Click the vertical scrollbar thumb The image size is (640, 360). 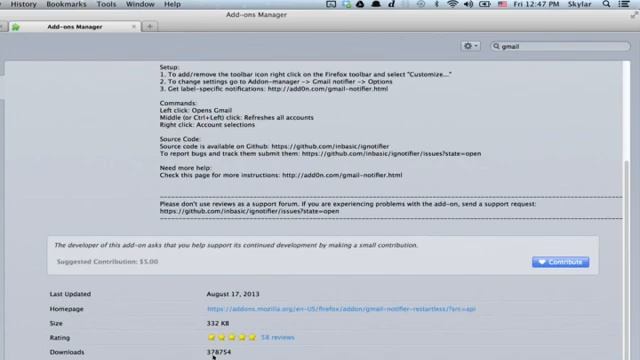(627, 260)
